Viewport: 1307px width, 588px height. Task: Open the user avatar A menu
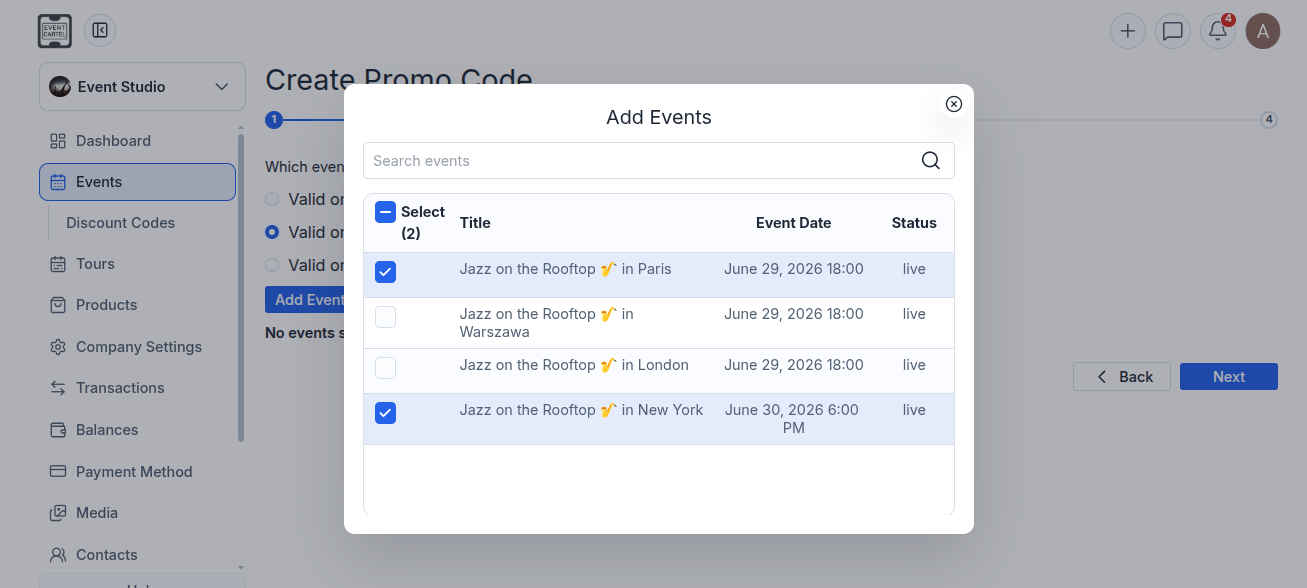1263,31
